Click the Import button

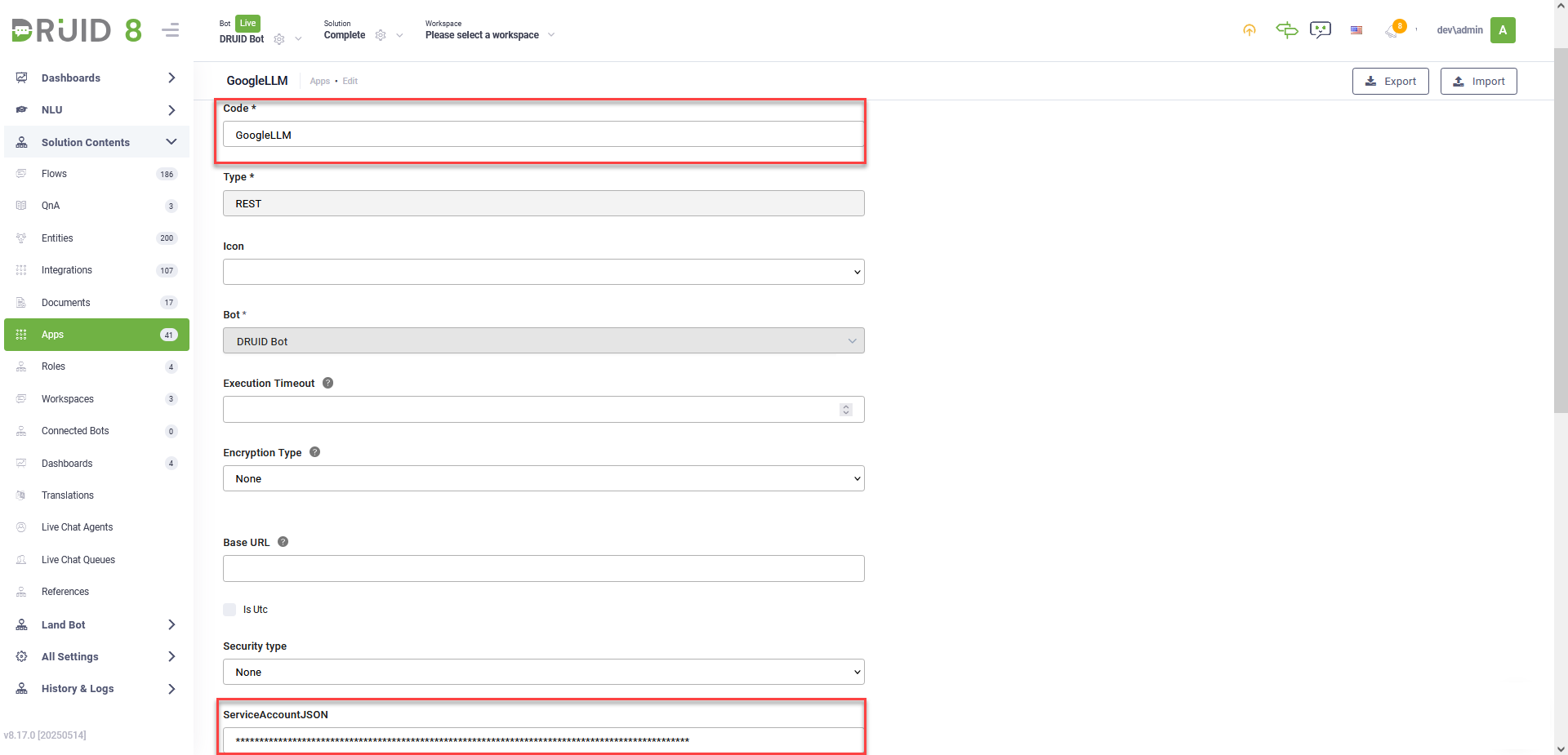pyautogui.click(x=1478, y=82)
